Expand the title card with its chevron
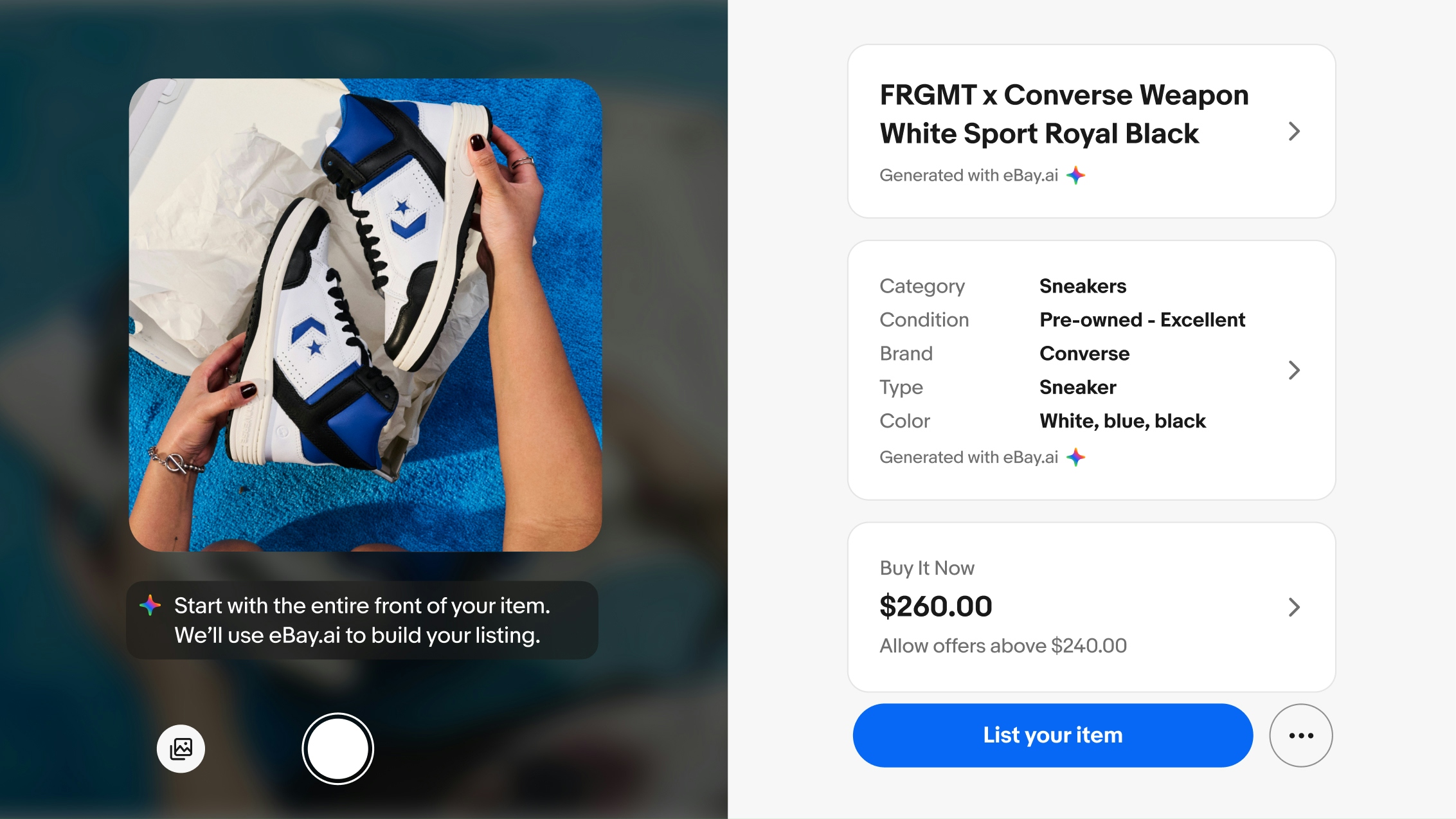 point(1294,132)
